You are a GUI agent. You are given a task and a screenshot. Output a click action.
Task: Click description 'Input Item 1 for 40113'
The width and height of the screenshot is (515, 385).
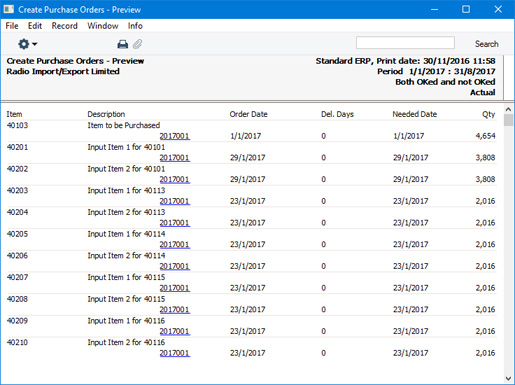point(126,190)
